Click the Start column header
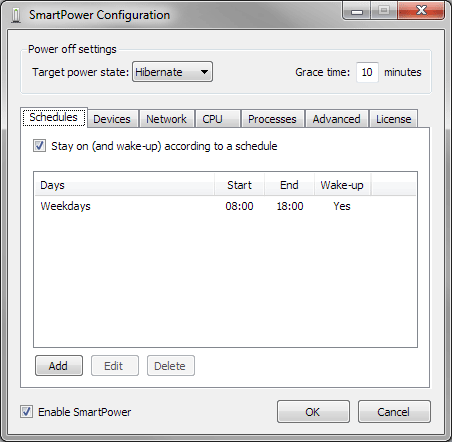The height and width of the screenshot is (442, 452). (x=239, y=185)
